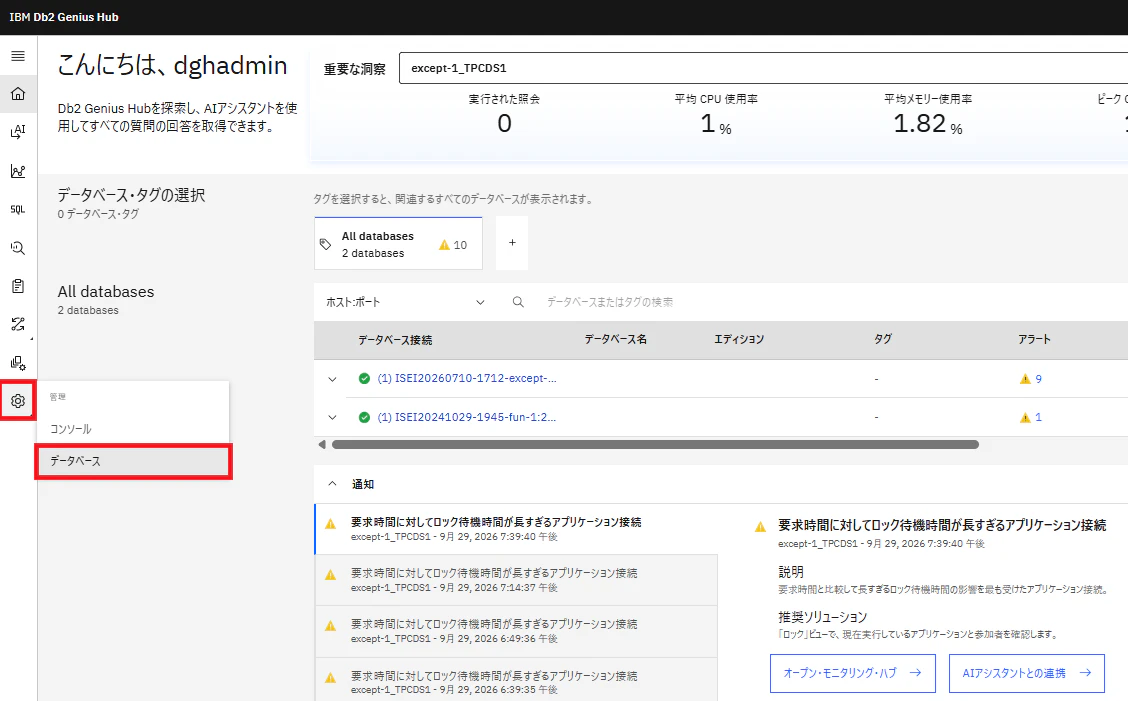The image size is (1128, 701).
Task: Click warning icon of the 6:49:36 notification
Action: [x=330, y=626]
